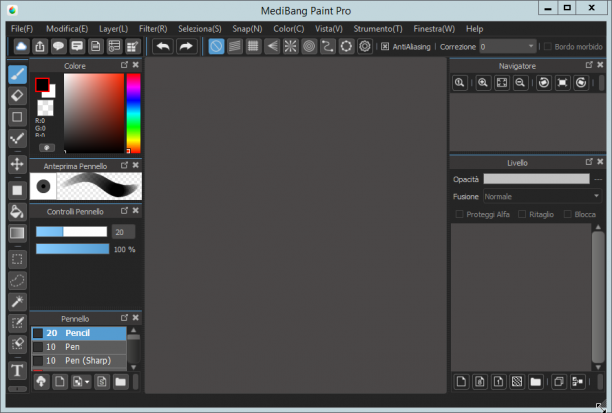Click the black foreground color swatch

(42, 84)
